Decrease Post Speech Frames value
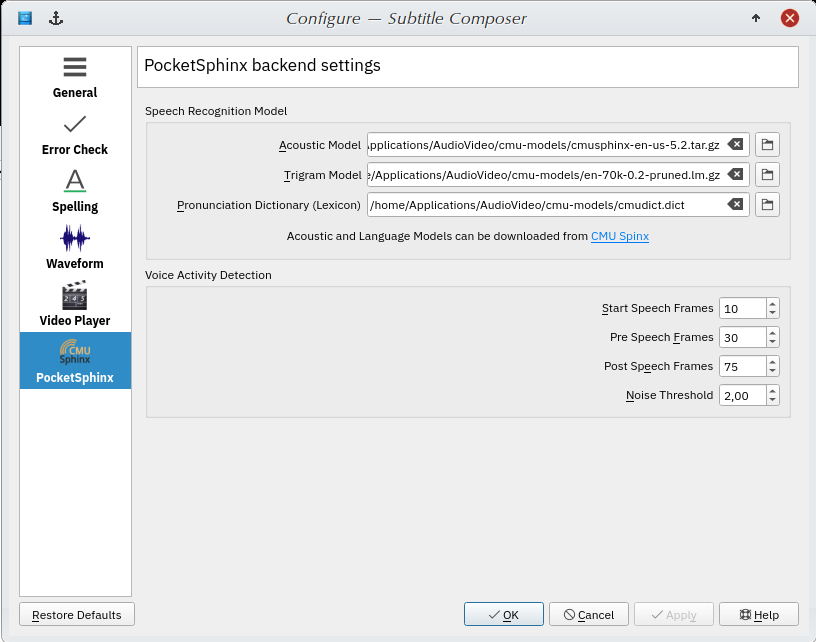The height and width of the screenshot is (642, 816). click(773, 371)
